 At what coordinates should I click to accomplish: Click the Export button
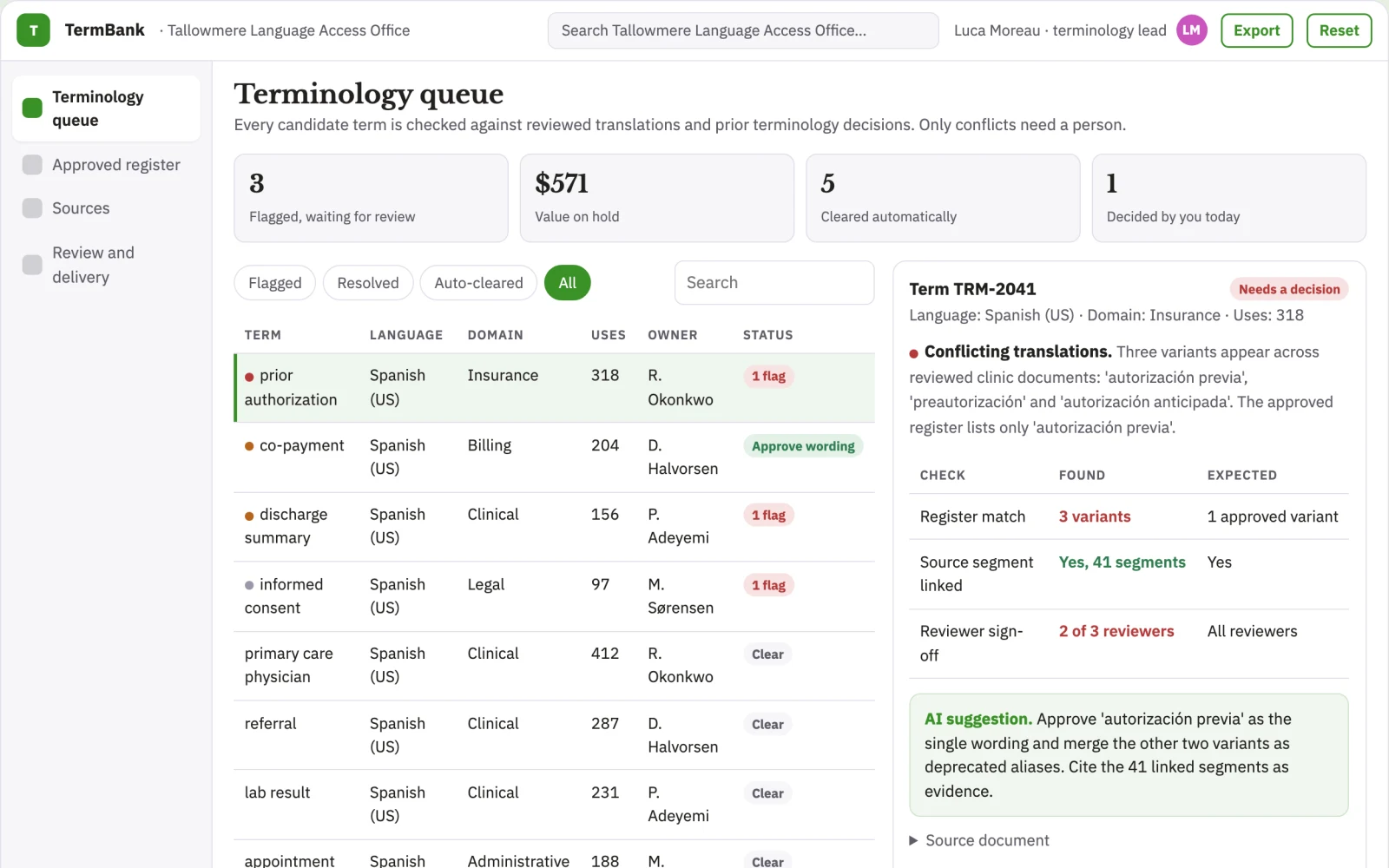tap(1256, 30)
